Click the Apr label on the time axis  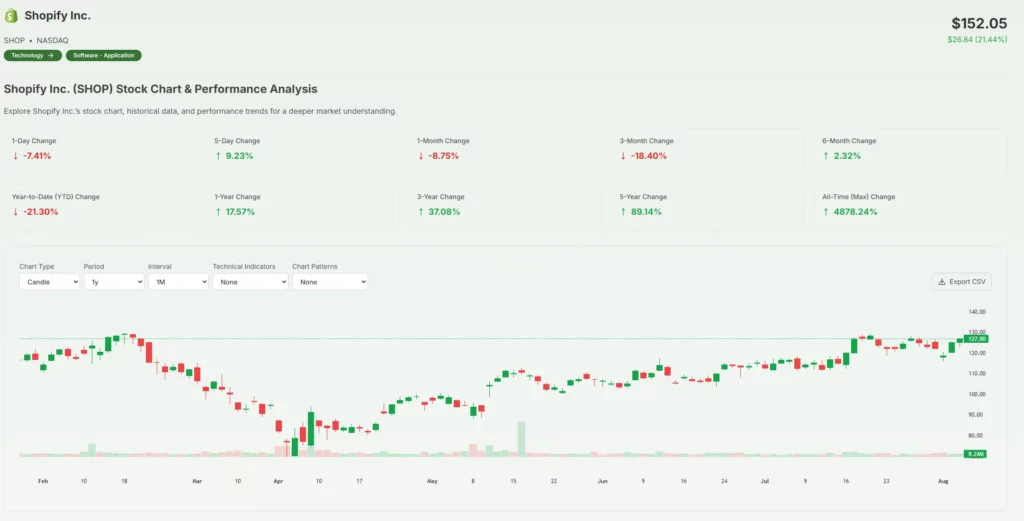tap(278, 481)
